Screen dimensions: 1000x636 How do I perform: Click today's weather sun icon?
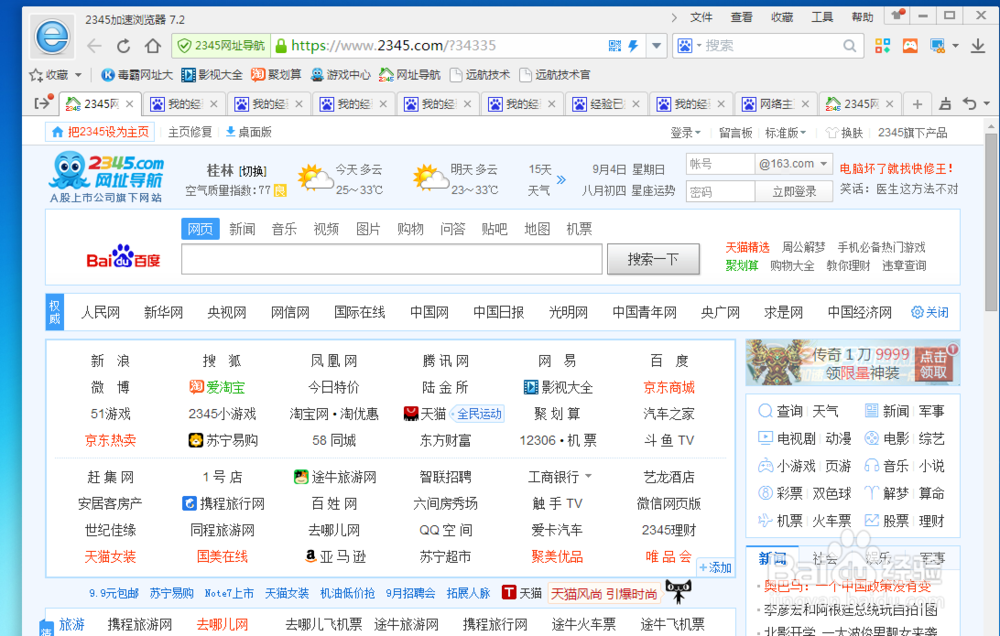pos(315,179)
